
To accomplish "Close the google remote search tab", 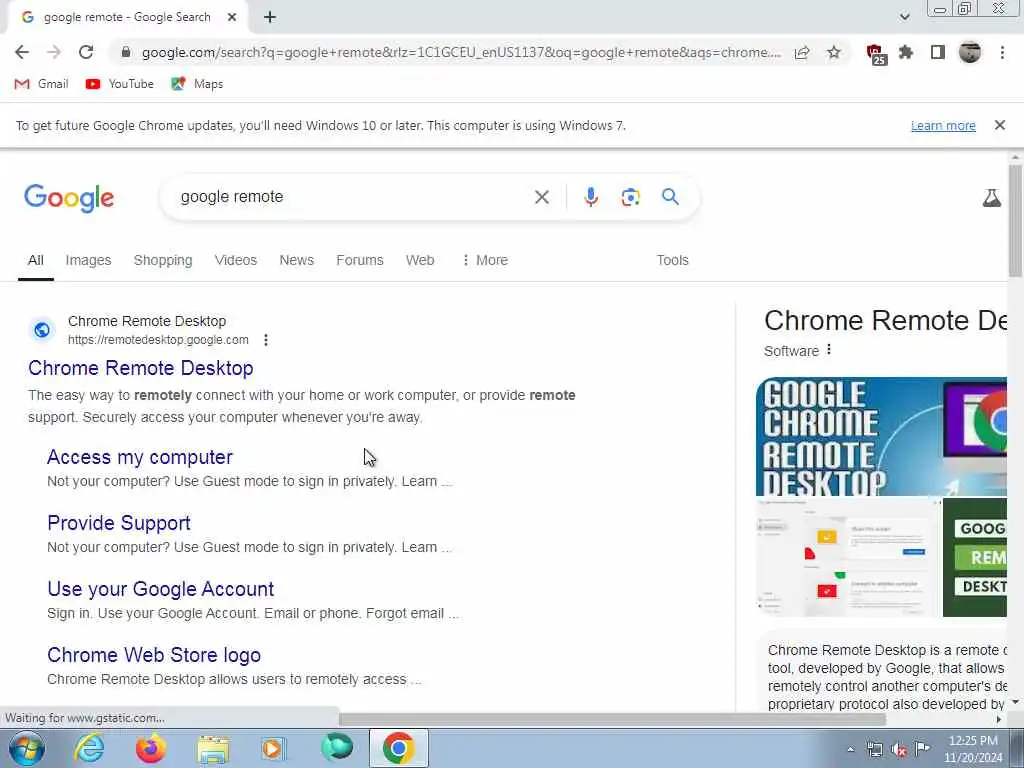I will tap(232, 18).
